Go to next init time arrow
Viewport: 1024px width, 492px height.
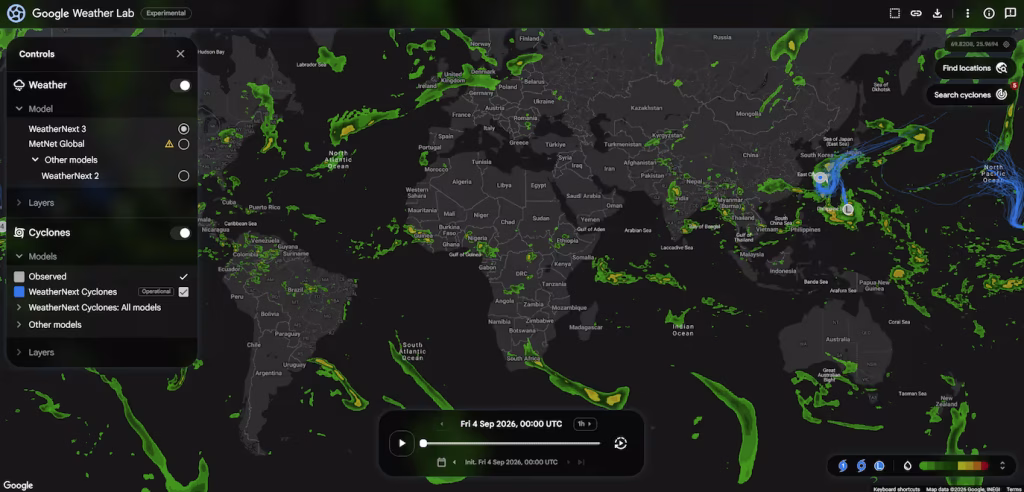click(x=568, y=462)
